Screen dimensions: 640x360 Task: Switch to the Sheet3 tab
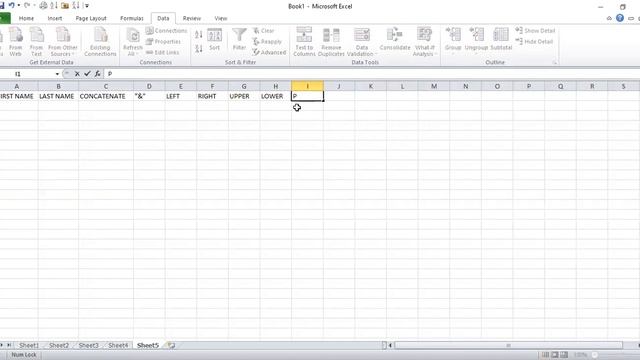point(89,345)
